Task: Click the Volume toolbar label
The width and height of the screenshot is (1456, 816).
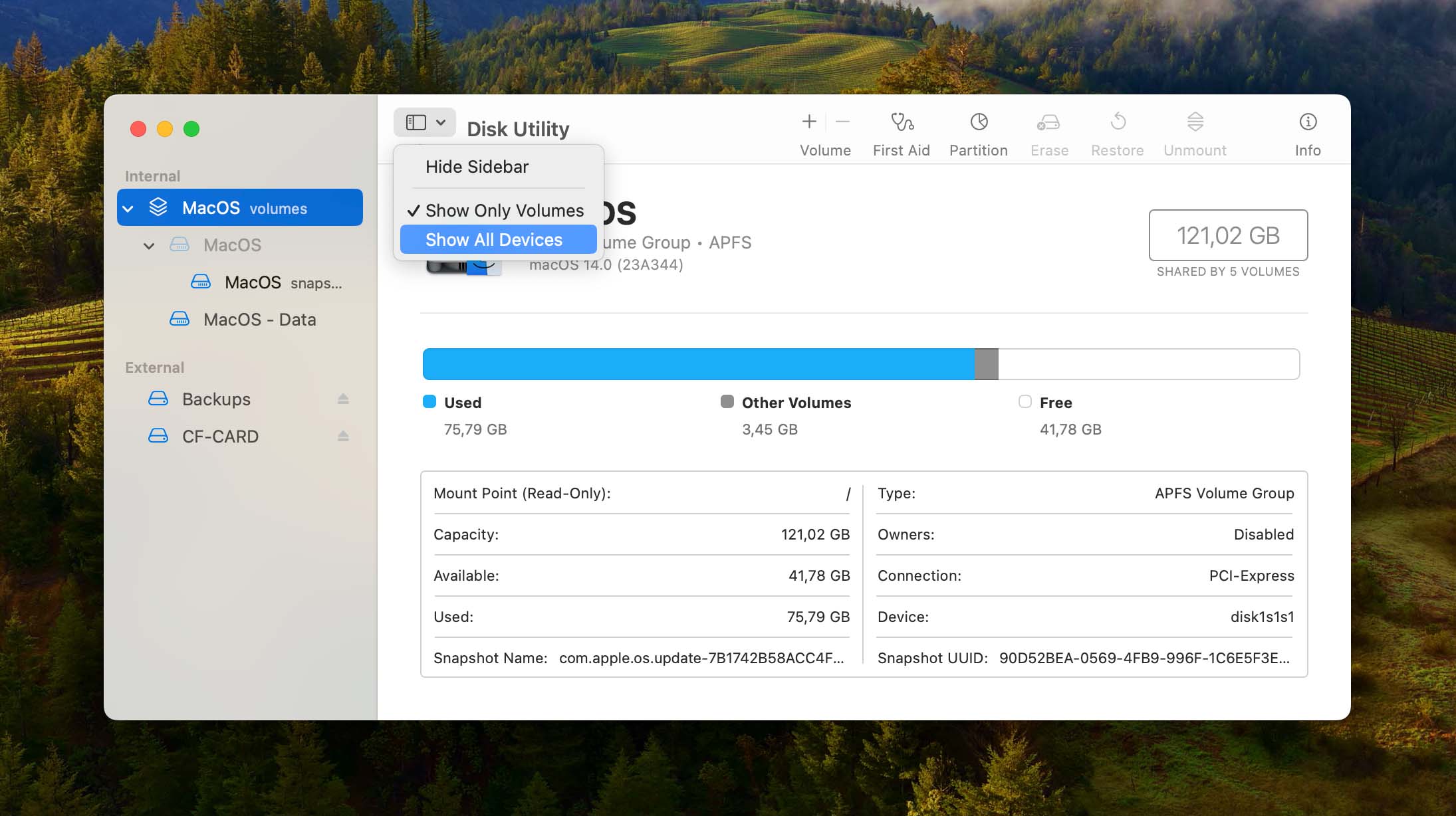Action: point(825,150)
